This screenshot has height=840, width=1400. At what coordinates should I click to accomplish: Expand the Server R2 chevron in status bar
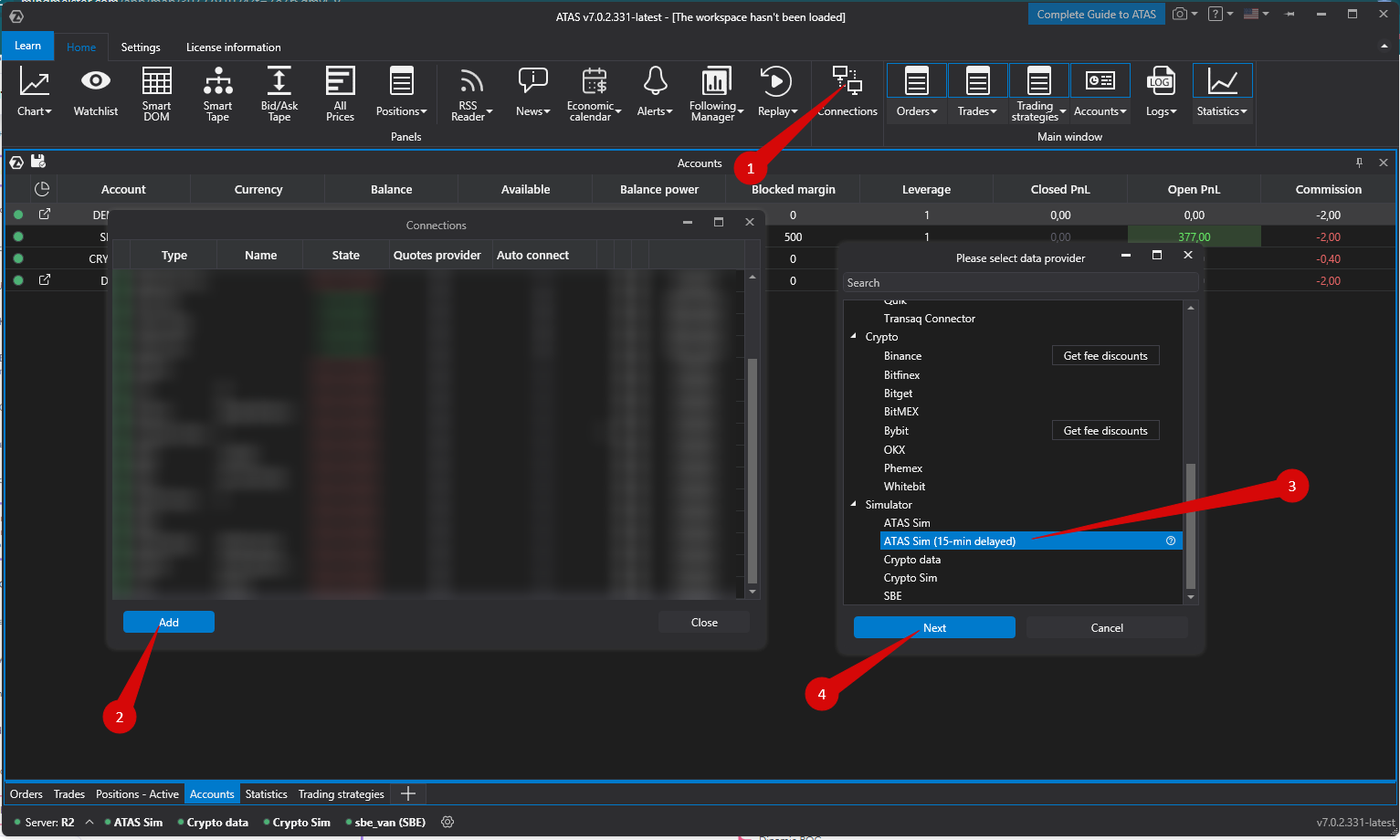coord(89,822)
